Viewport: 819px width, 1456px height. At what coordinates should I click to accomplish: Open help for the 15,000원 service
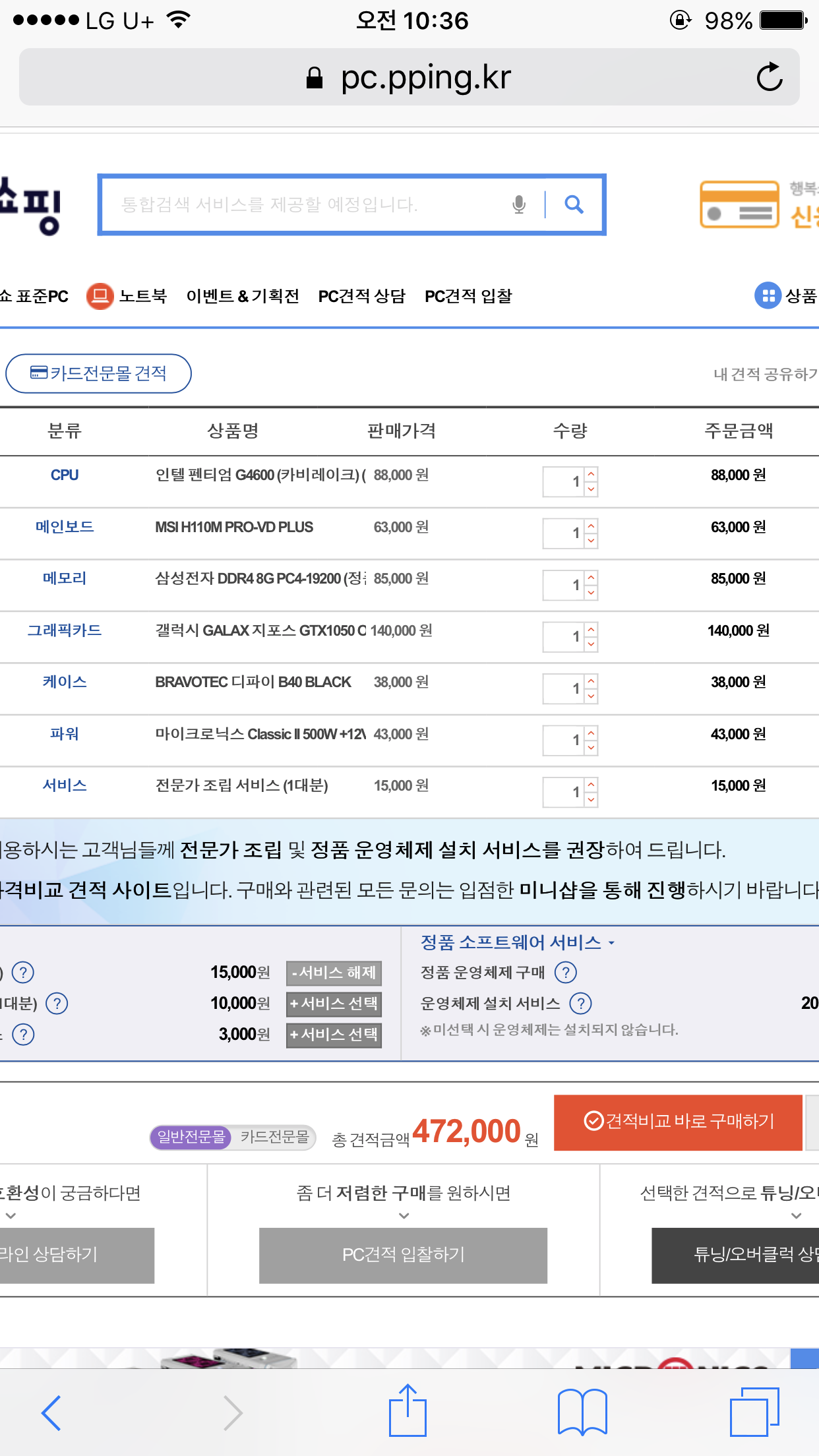point(23,972)
